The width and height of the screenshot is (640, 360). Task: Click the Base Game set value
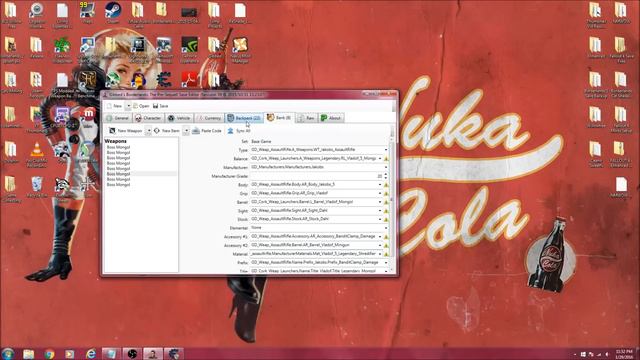tap(261, 141)
